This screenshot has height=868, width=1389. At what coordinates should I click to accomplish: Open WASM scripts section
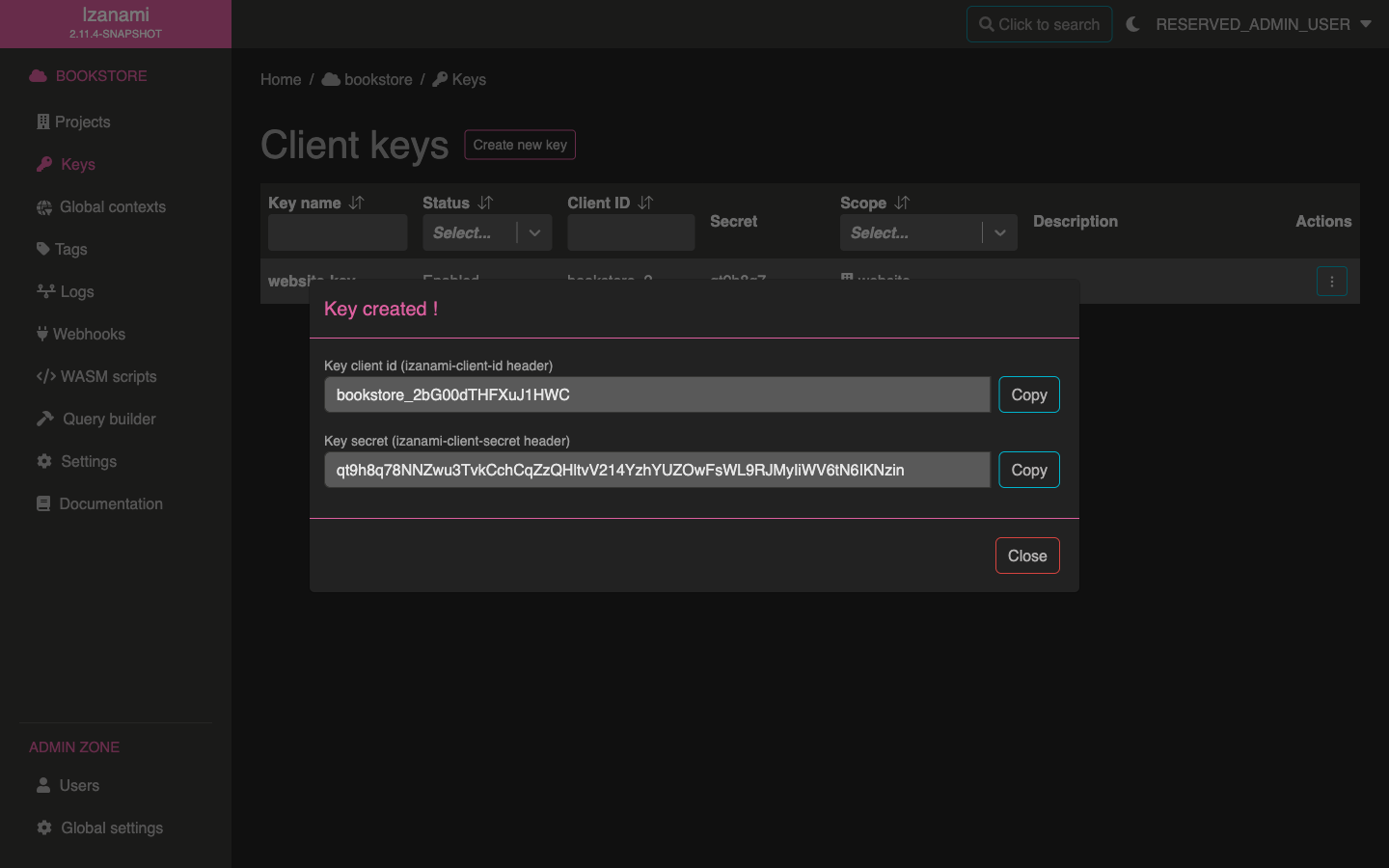[x=108, y=376]
